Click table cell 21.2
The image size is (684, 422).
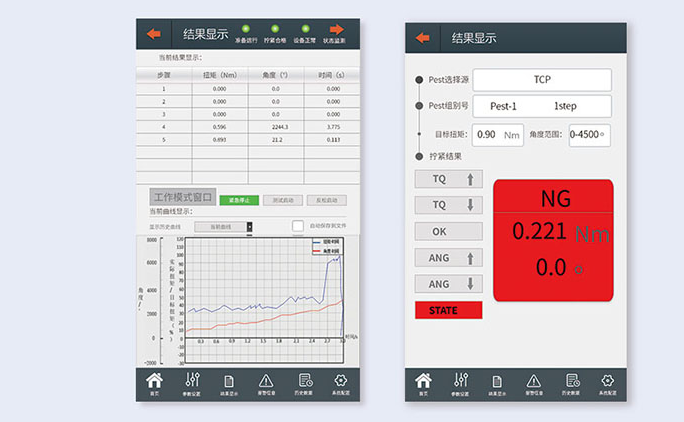point(277,140)
